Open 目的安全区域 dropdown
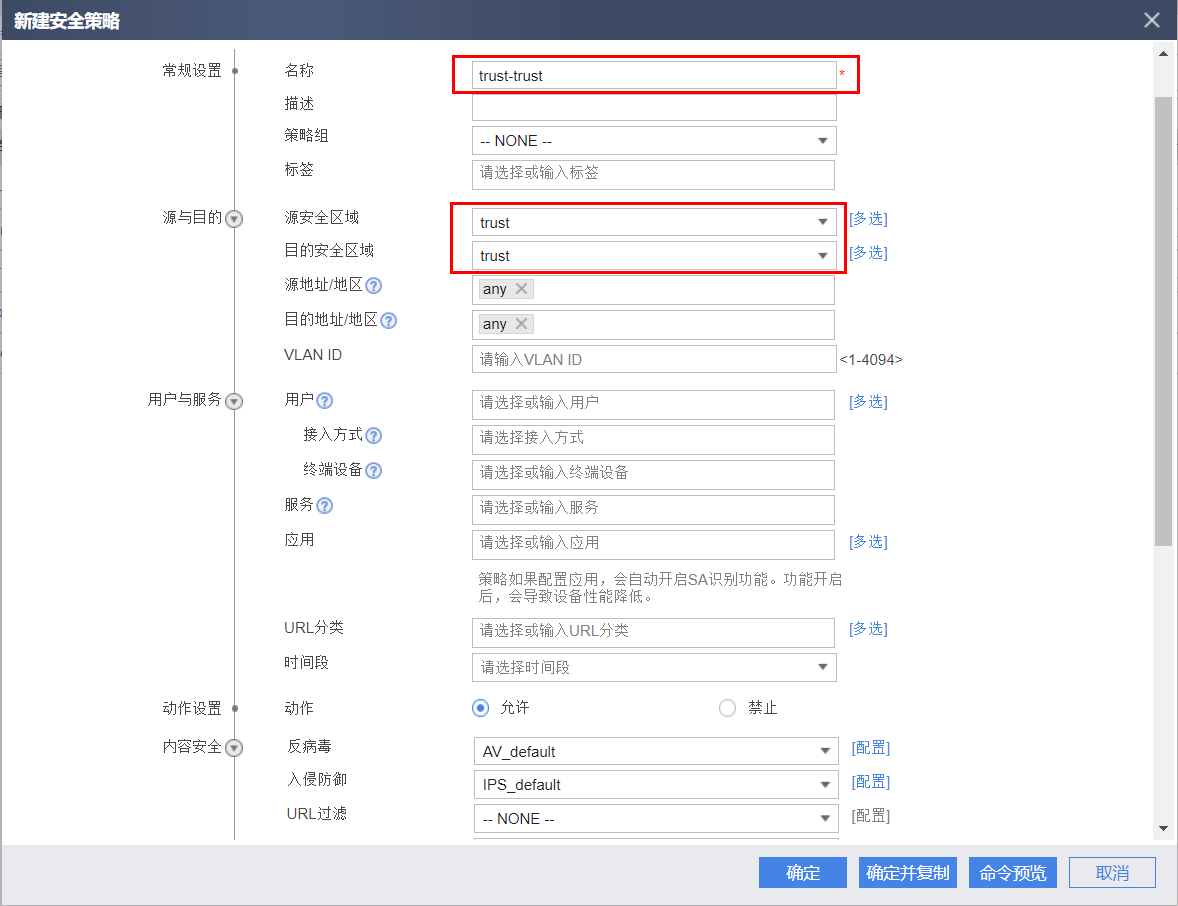This screenshot has height=906, width=1178. pos(654,255)
